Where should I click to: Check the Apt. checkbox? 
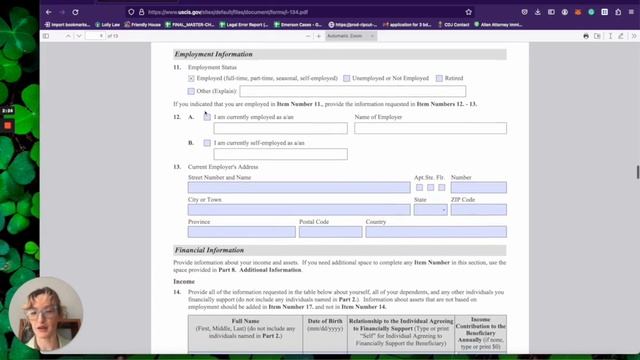[420, 187]
